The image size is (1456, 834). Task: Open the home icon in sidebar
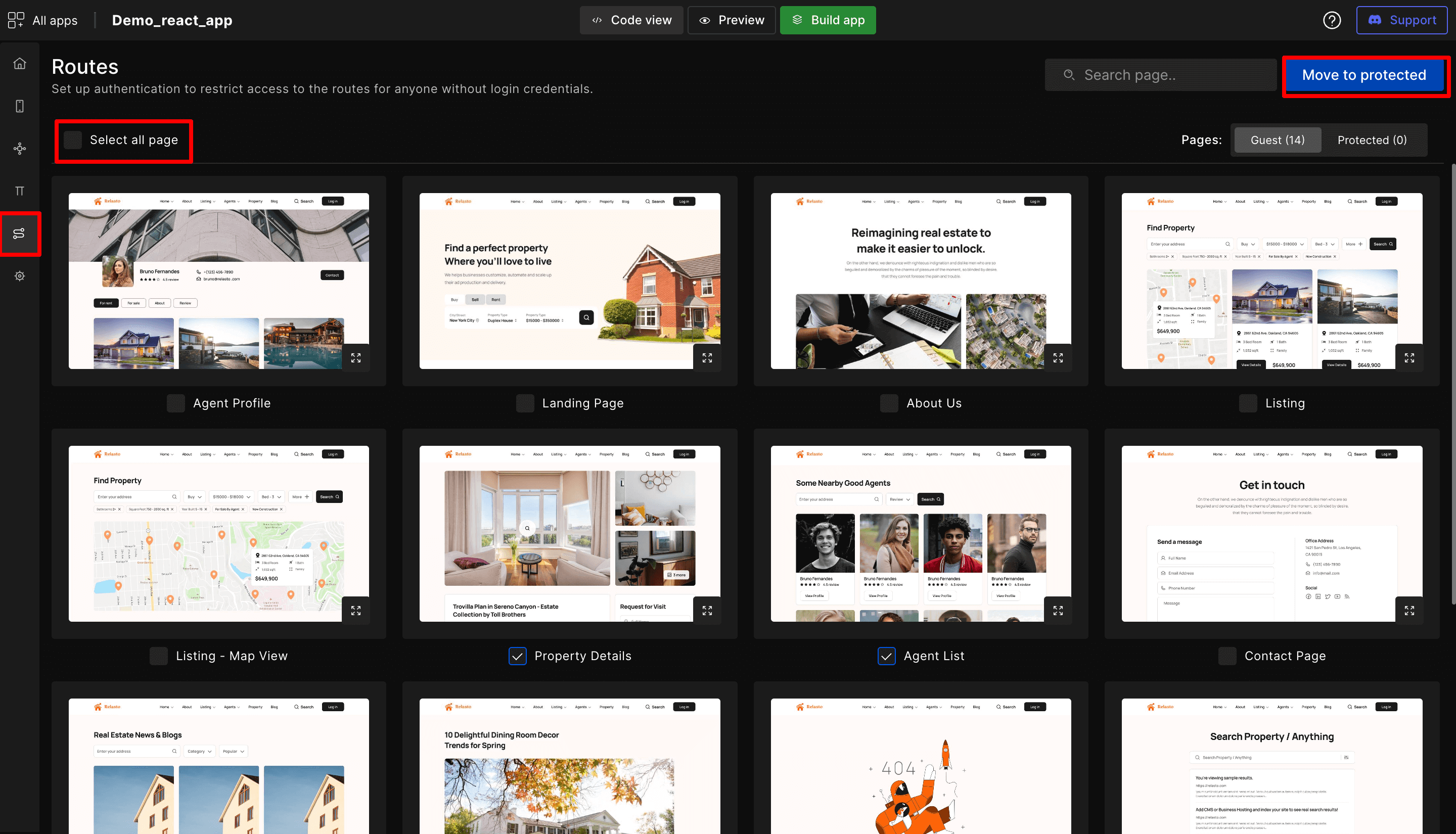tap(20, 63)
